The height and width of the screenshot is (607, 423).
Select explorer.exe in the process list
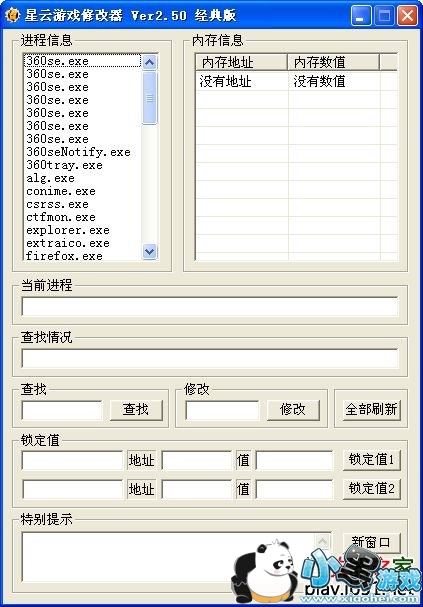(x=68, y=230)
